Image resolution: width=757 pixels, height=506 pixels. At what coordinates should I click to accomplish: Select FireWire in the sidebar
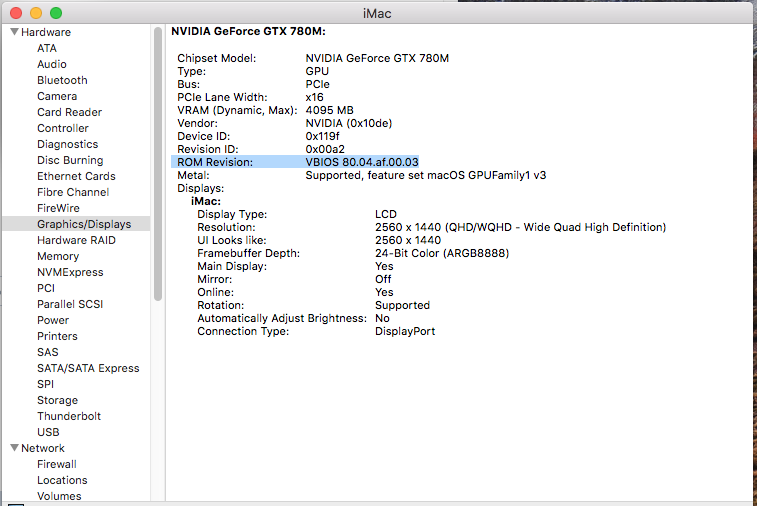pos(58,208)
